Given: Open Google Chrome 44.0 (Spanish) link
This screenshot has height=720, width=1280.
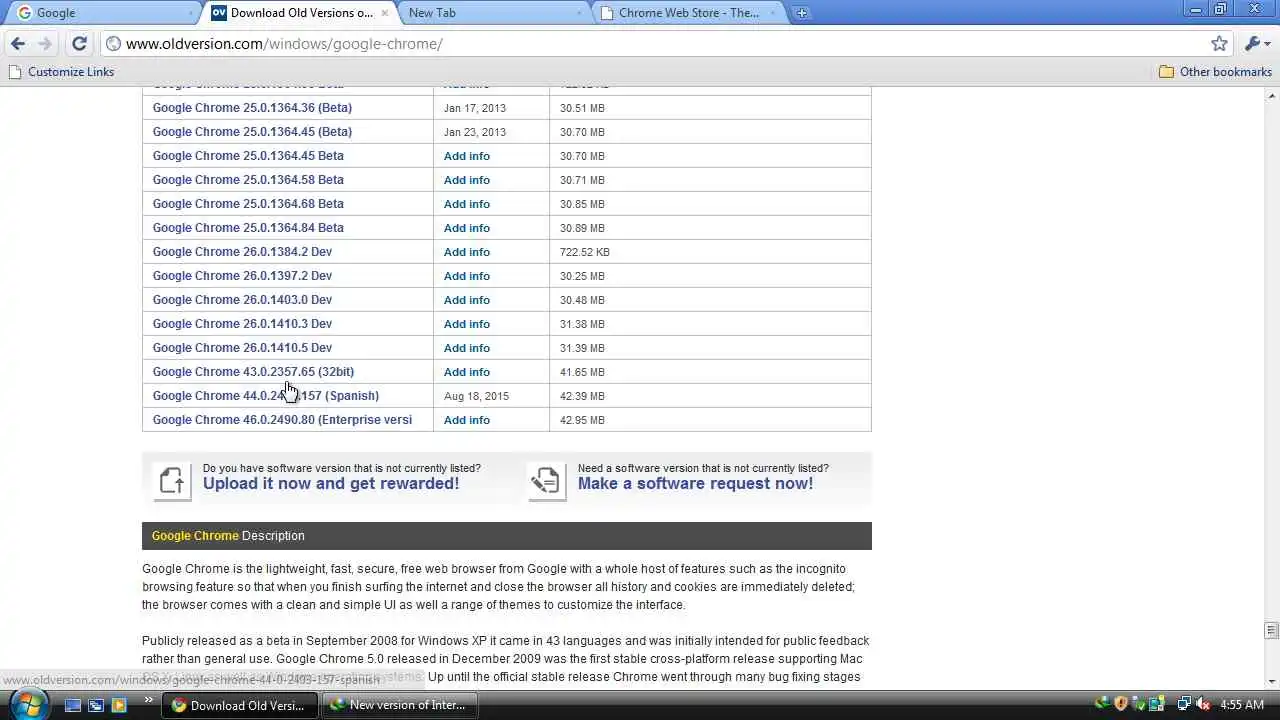Looking at the screenshot, I should [x=266, y=396].
